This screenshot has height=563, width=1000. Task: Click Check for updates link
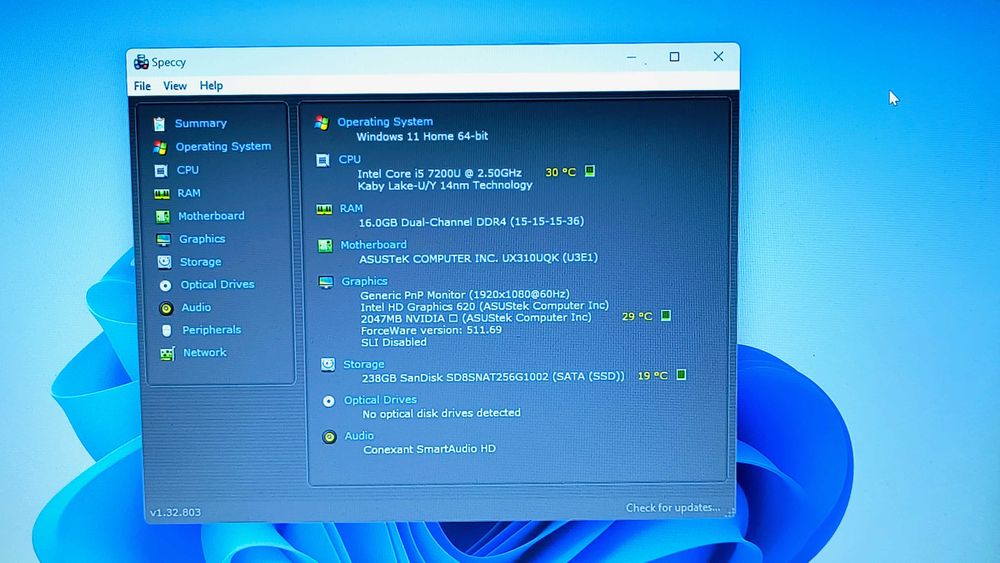[673, 508]
